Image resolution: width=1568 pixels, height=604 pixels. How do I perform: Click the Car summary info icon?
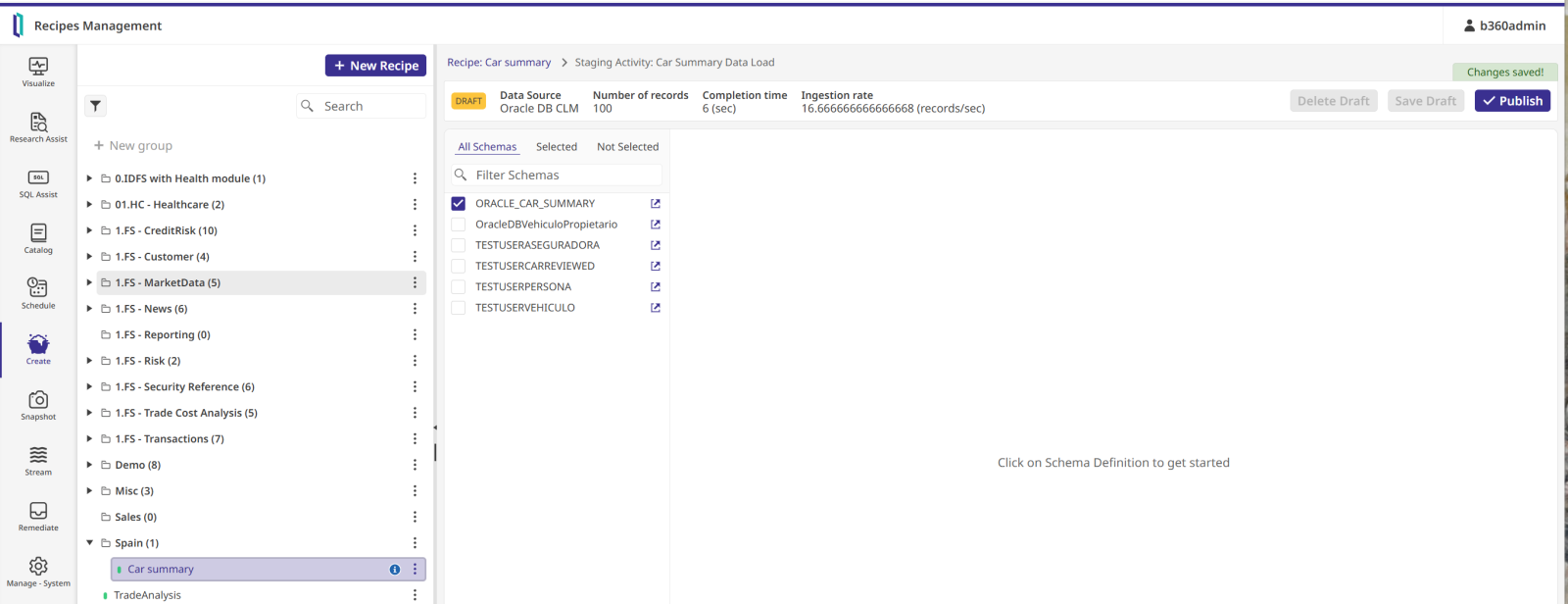point(395,570)
